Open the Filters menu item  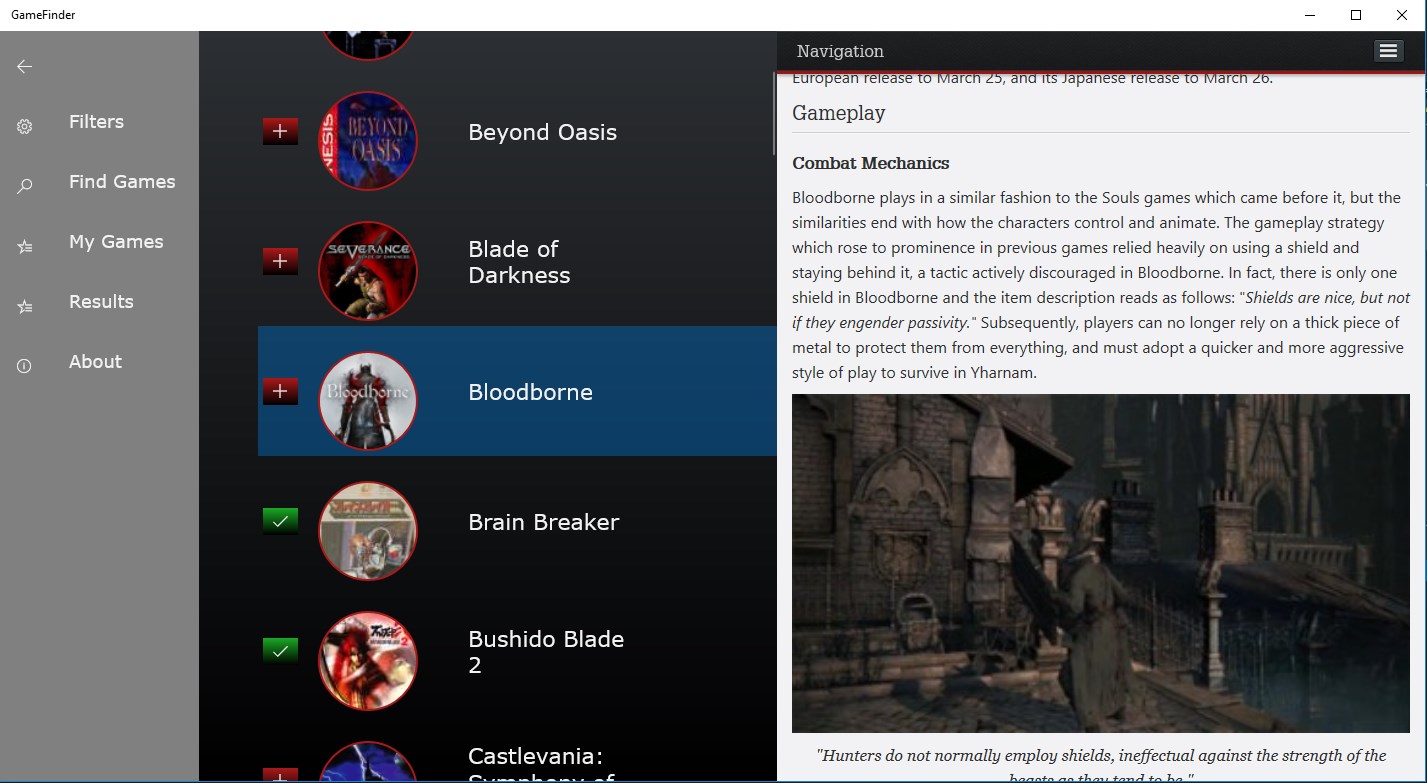[96, 122]
